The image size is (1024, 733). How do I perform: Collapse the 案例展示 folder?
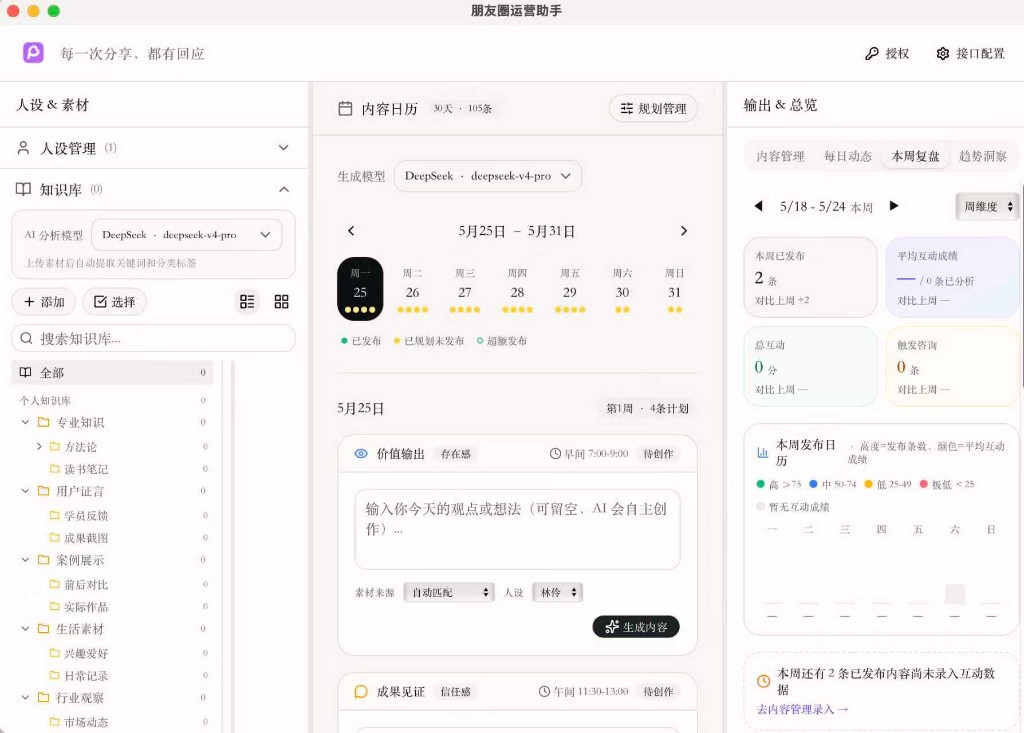coord(25,560)
